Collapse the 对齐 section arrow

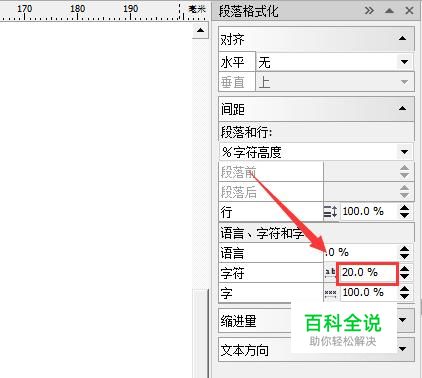[402, 38]
